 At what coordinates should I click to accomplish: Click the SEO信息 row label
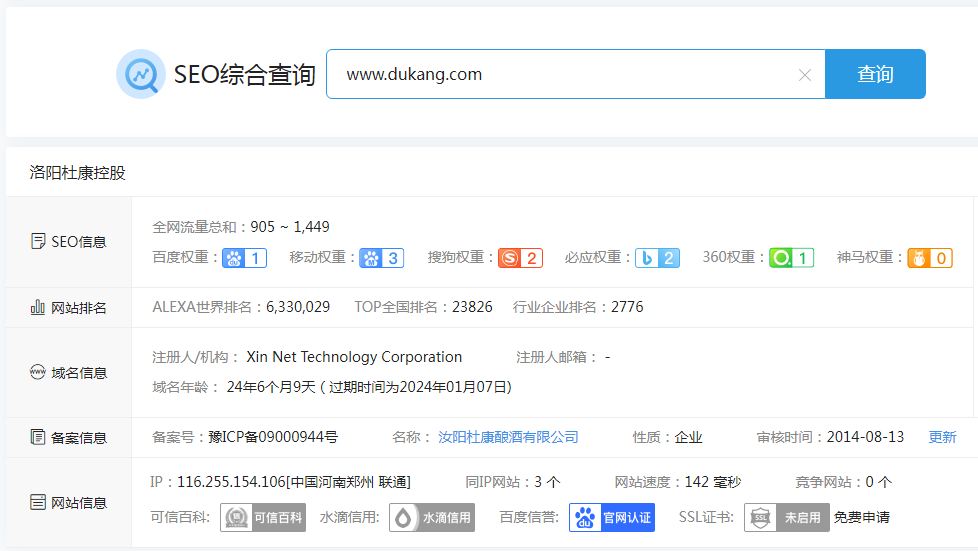tap(79, 241)
